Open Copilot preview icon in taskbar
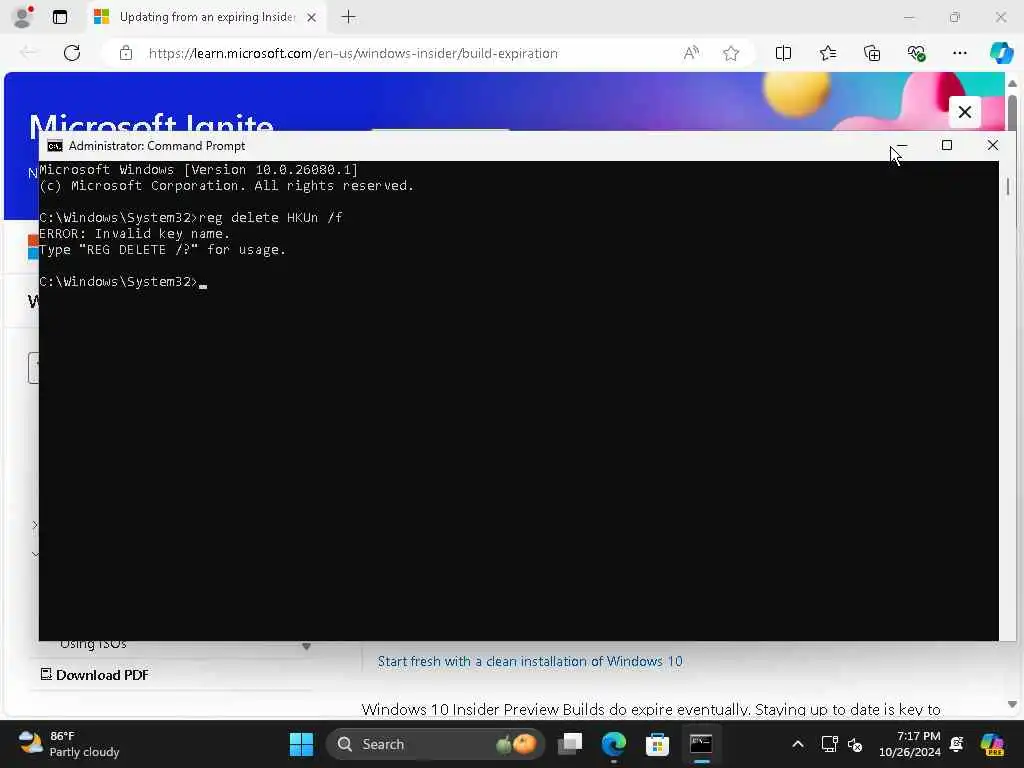Screen dimensions: 1024x768 [x=991, y=744]
